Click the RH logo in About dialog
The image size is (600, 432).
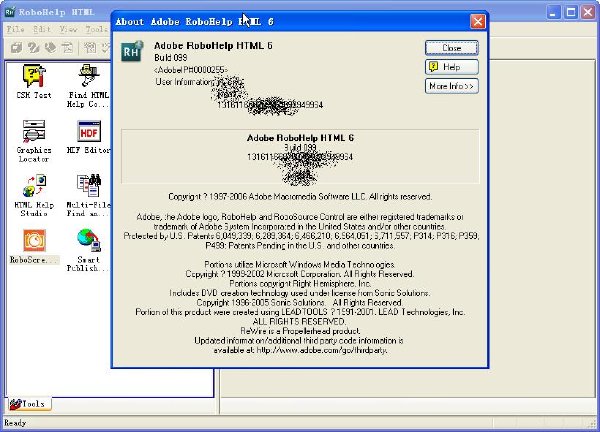(x=132, y=51)
